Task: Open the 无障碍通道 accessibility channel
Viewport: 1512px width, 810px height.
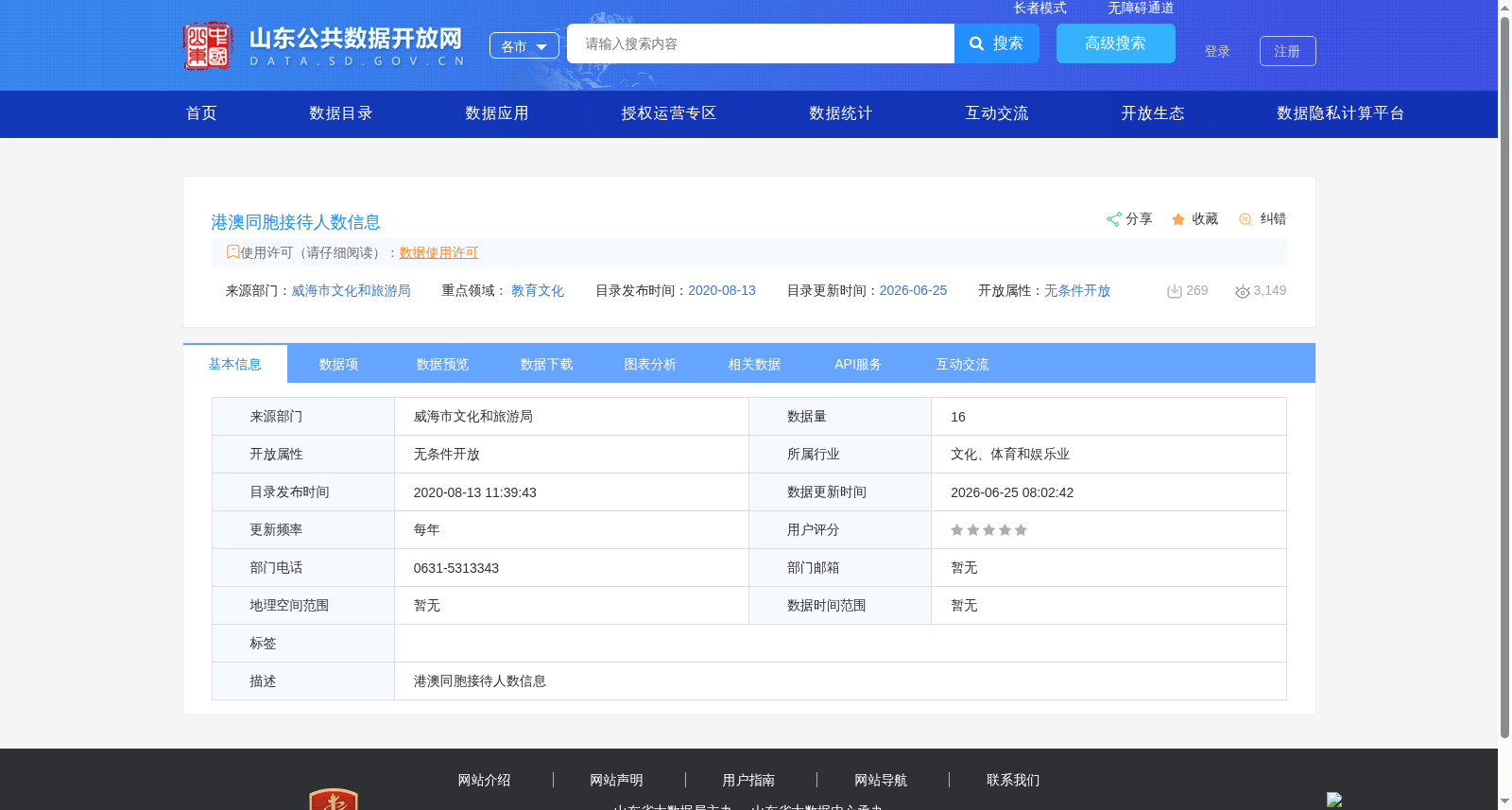Action: coord(1141,8)
